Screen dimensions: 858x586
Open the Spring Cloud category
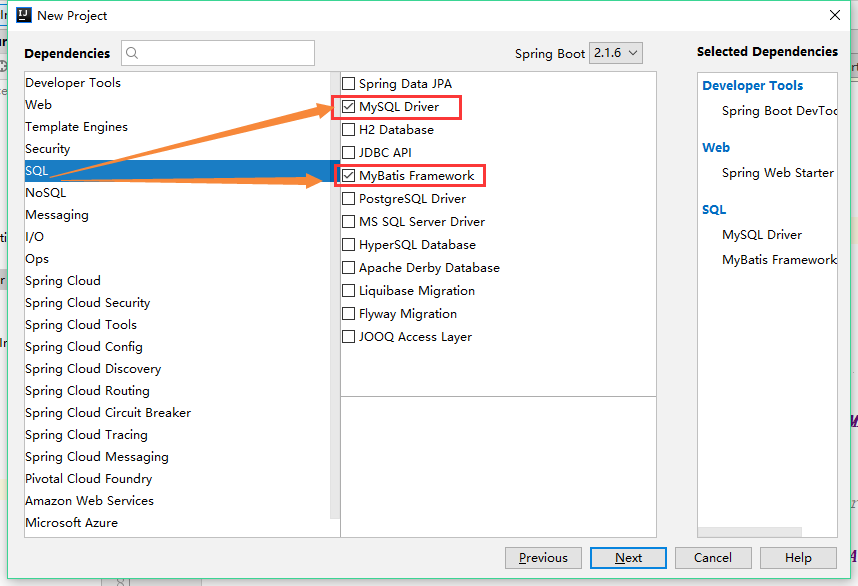tap(177, 281)
